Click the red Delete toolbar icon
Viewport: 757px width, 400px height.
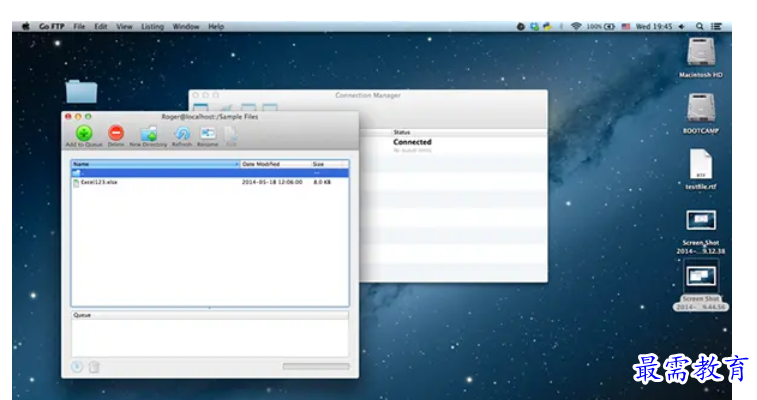116,133
